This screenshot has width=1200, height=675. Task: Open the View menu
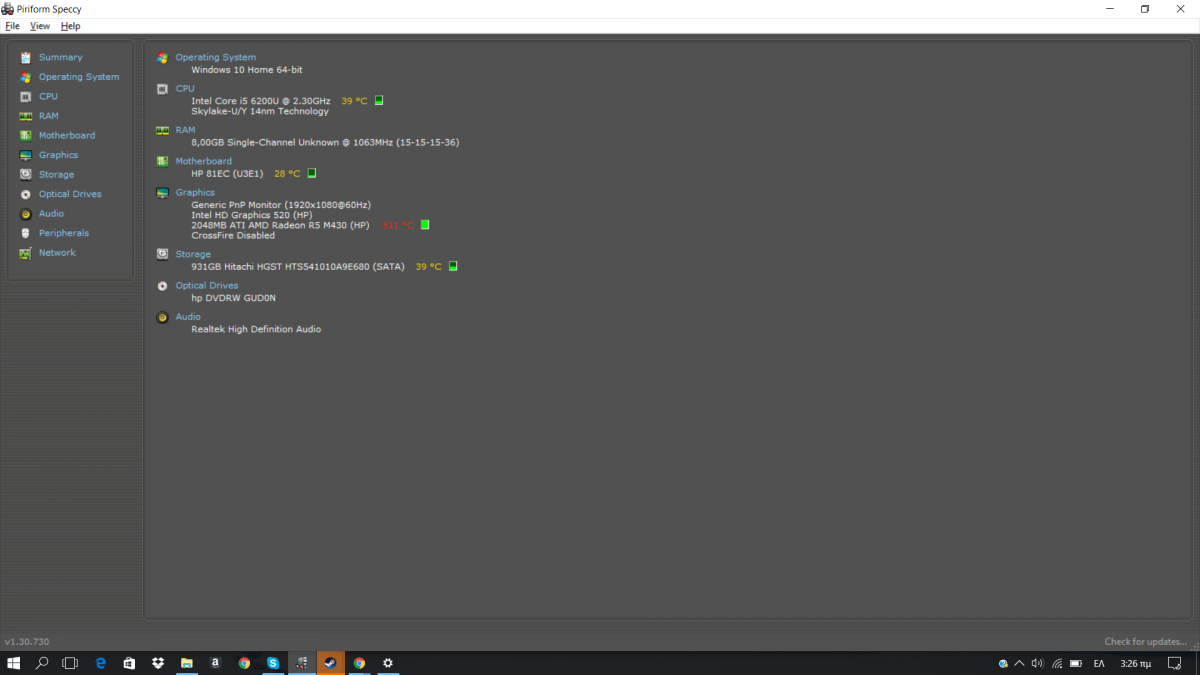40,26
